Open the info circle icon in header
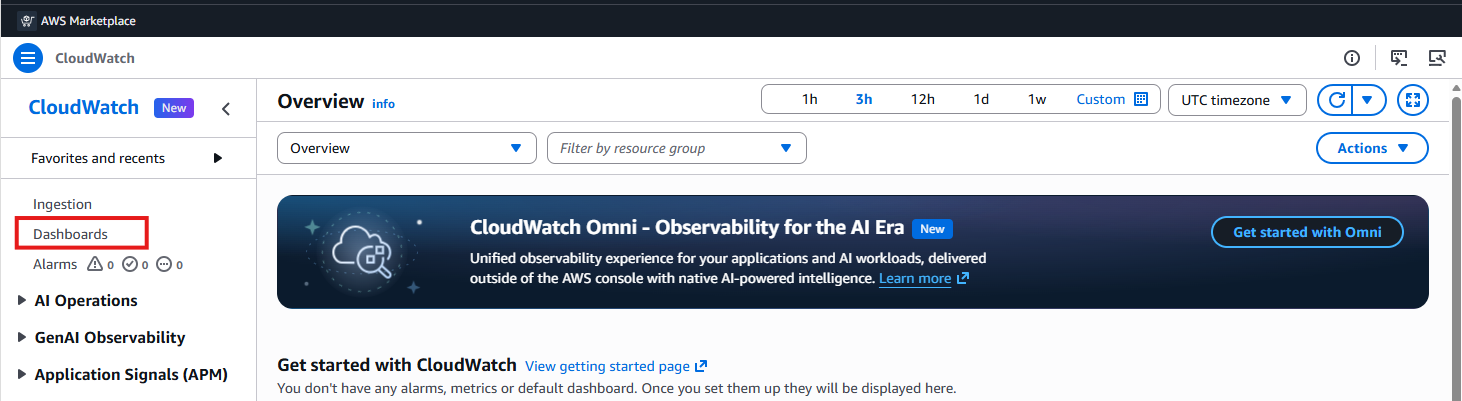Screen dimensions: 1462x401 tap(1352, 58)
